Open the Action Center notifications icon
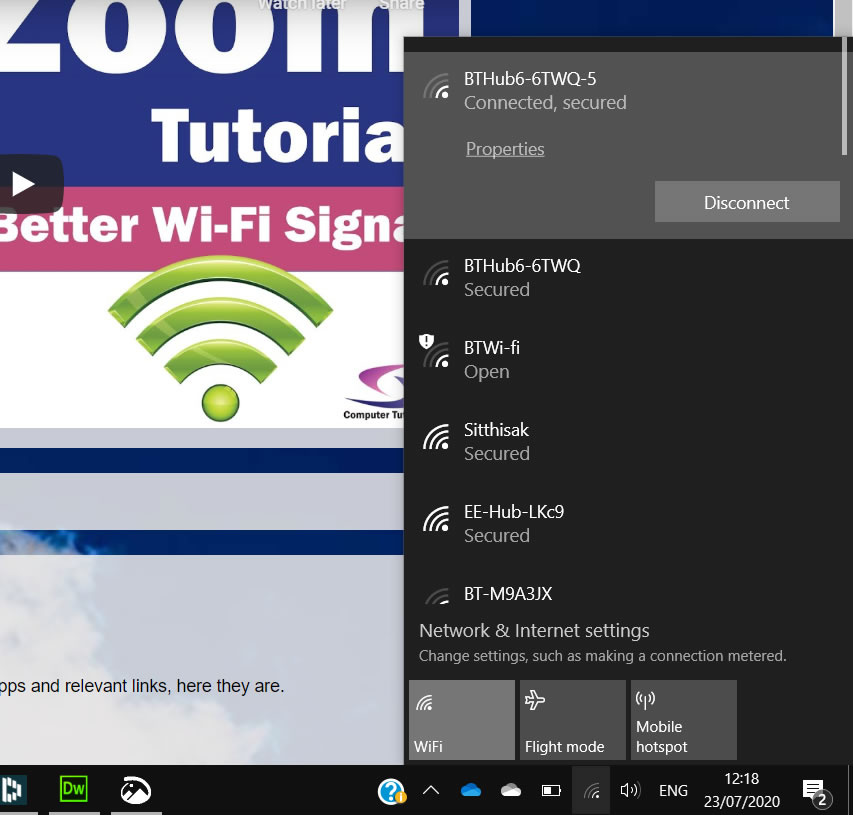853x815 pixels. coord(817,792)
